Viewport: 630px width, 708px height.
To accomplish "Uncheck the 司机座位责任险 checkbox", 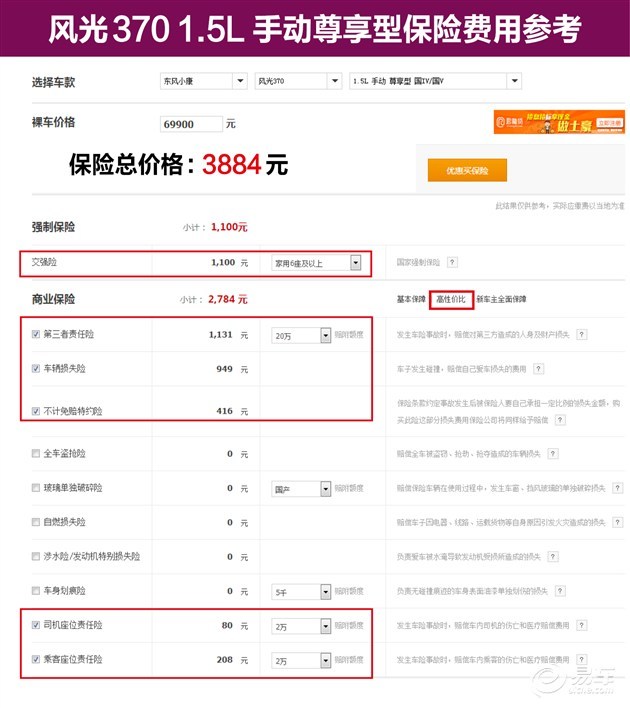I will tap(36, 625).
